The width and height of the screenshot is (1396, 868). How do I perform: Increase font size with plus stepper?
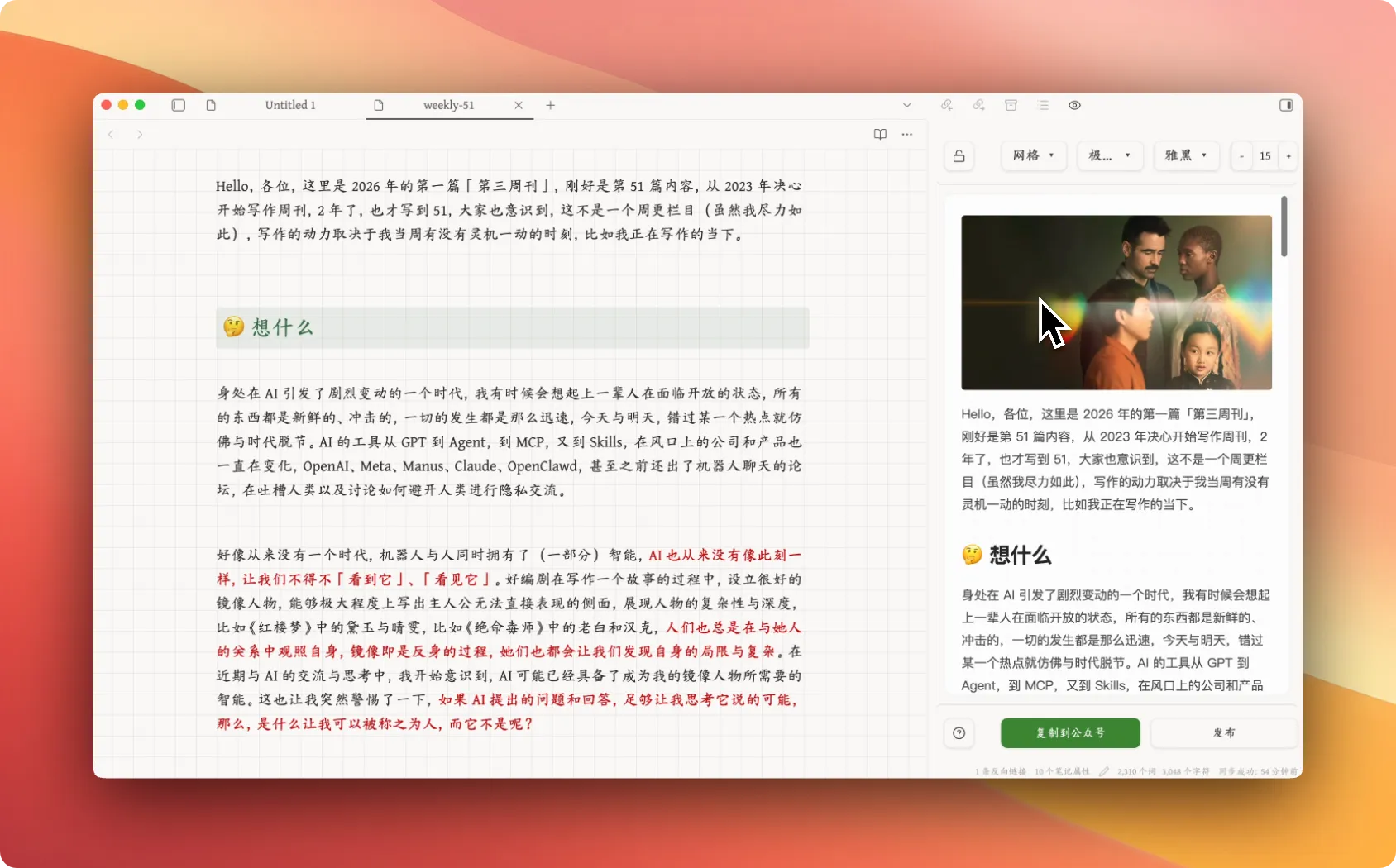click(x=1288, y=156)
